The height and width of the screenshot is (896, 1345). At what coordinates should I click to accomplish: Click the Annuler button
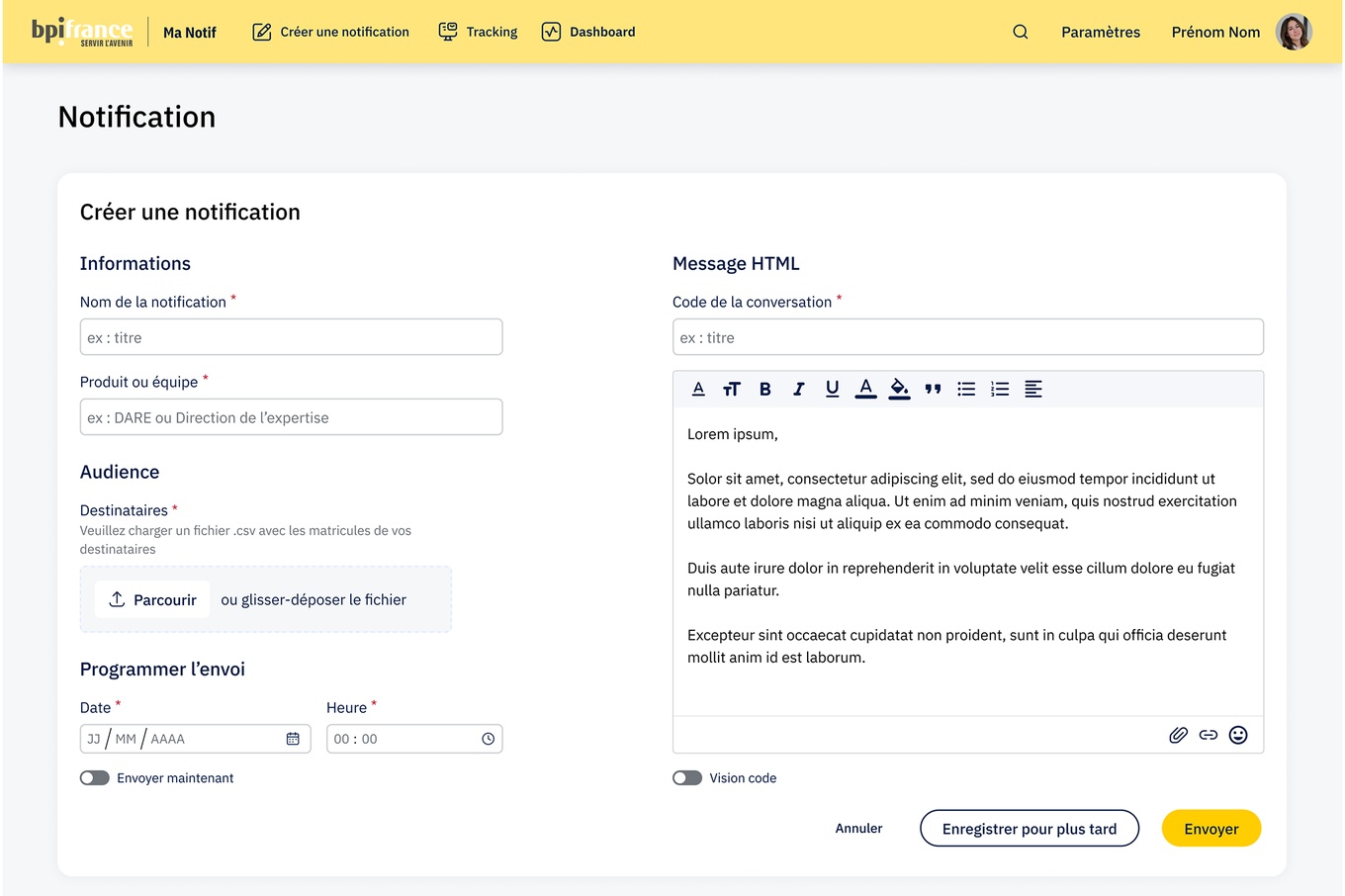[x=858, y=829]
